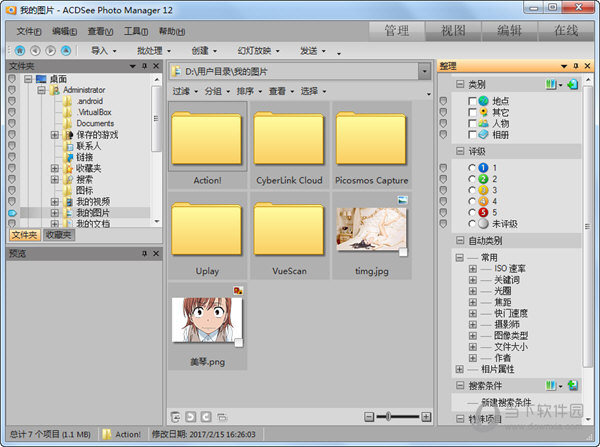Screen dimensions: 600x447
Task: Check the 人物 category checkbox
Action: tap(472, 123)
